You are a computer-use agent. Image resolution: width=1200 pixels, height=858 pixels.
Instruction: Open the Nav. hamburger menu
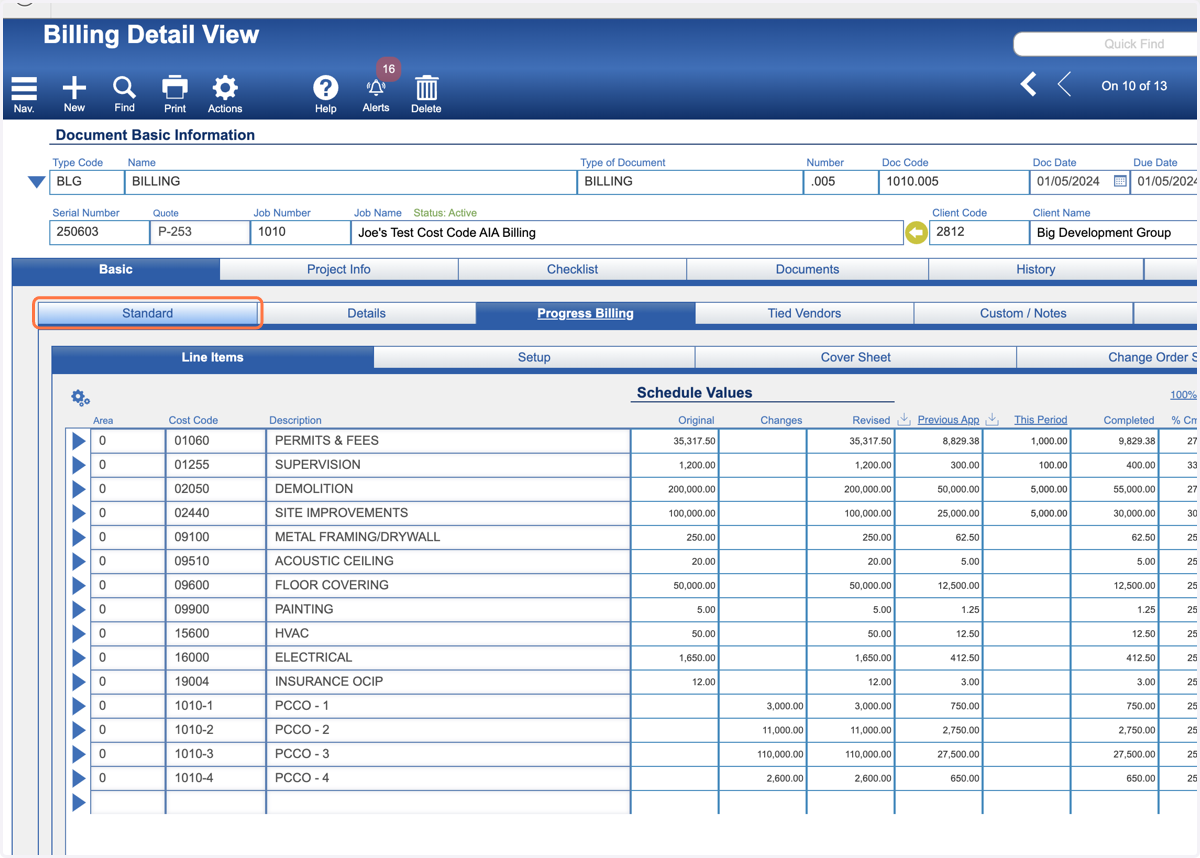click(x=24, y=94)
